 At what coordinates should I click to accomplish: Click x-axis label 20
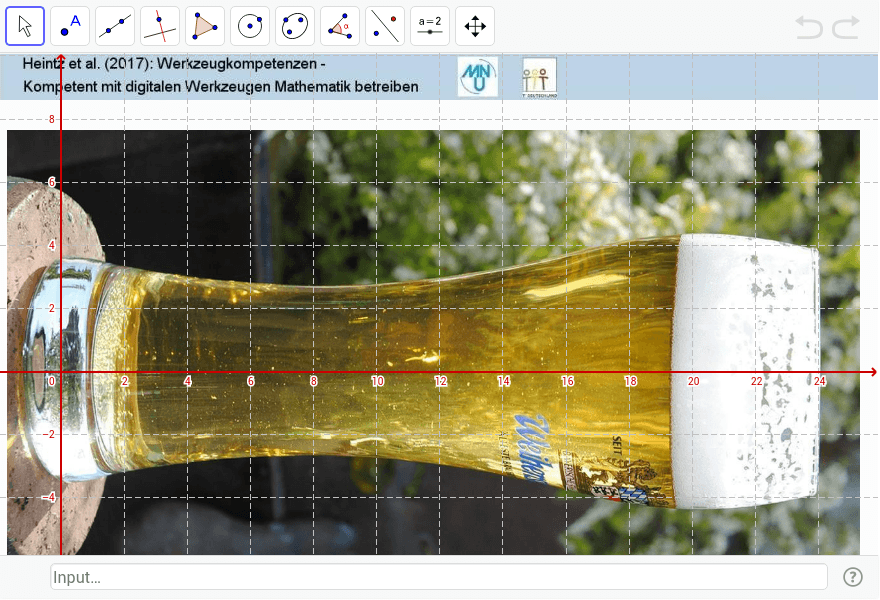point(694,381)
